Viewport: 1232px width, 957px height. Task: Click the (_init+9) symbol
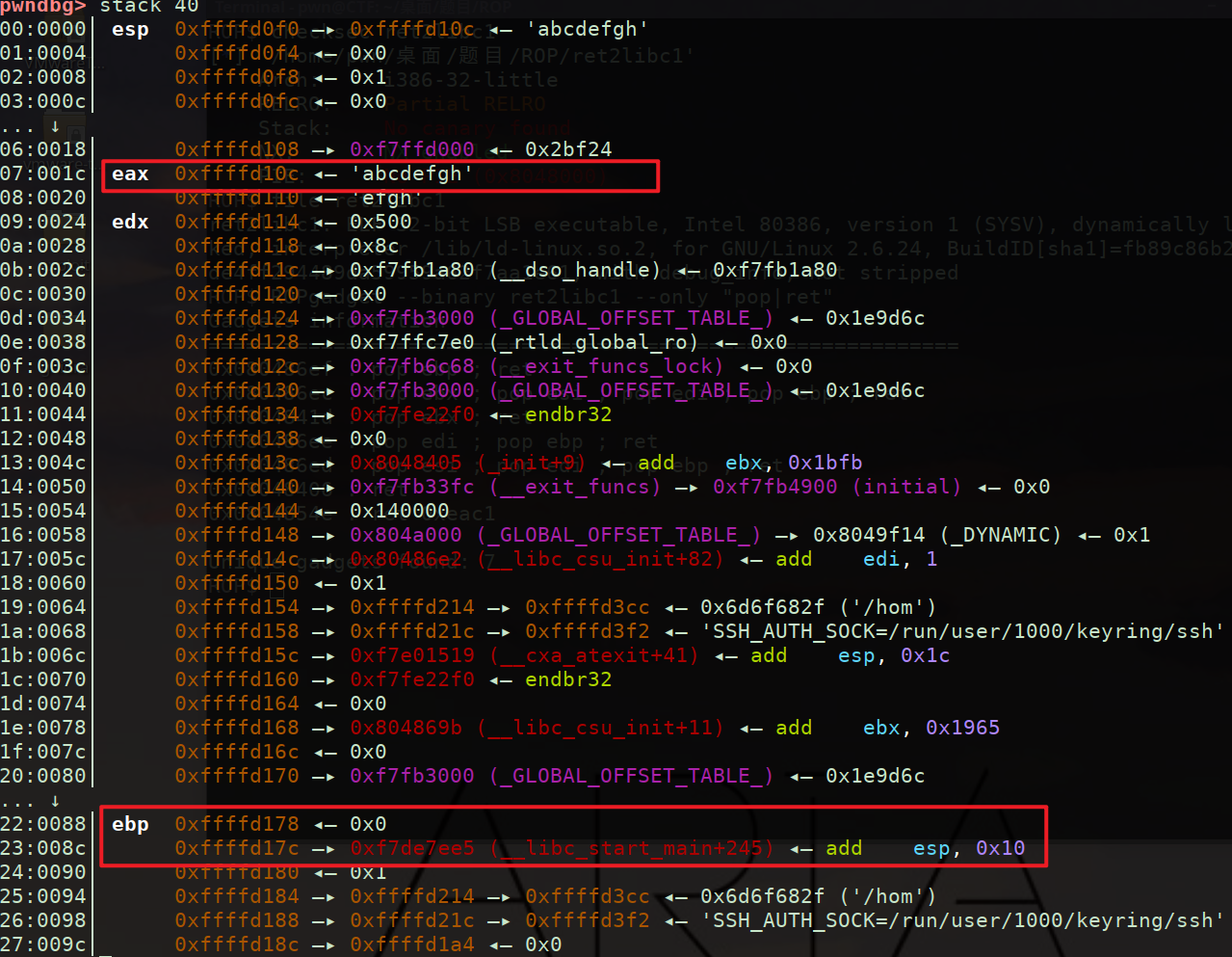(x=531, y=464)
